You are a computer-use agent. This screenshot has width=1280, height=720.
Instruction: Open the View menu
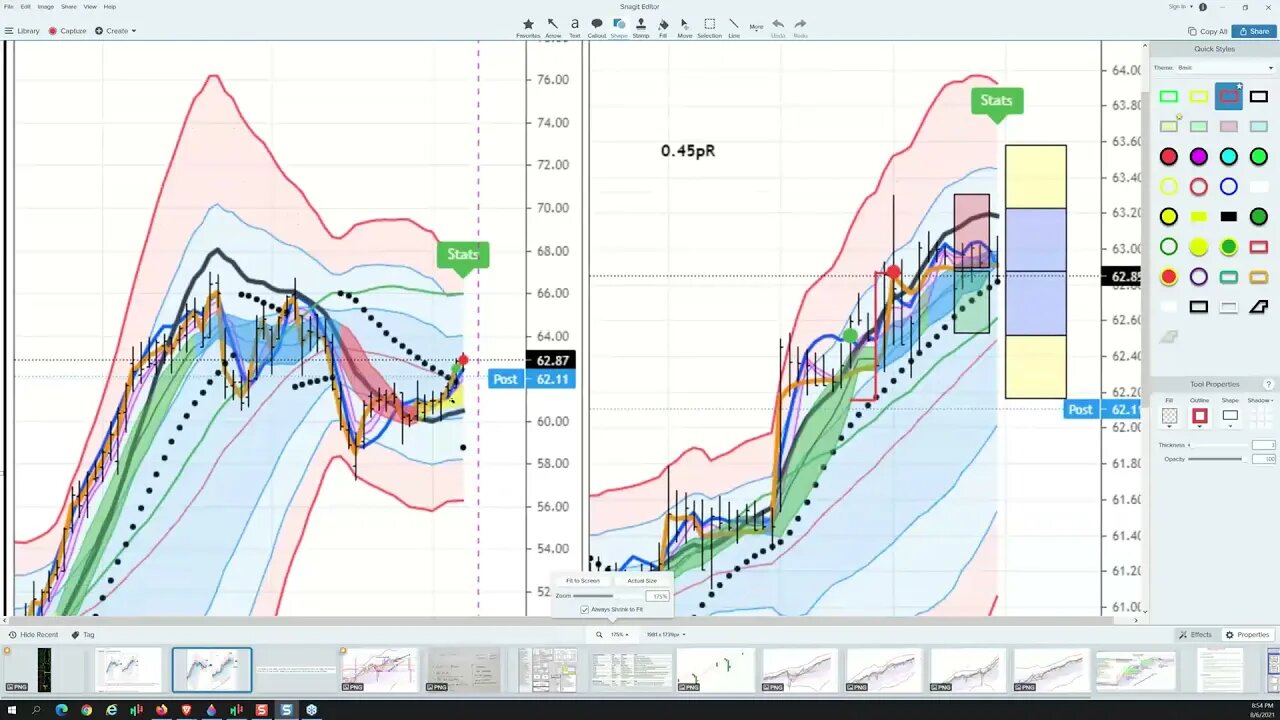click(90, 6)
